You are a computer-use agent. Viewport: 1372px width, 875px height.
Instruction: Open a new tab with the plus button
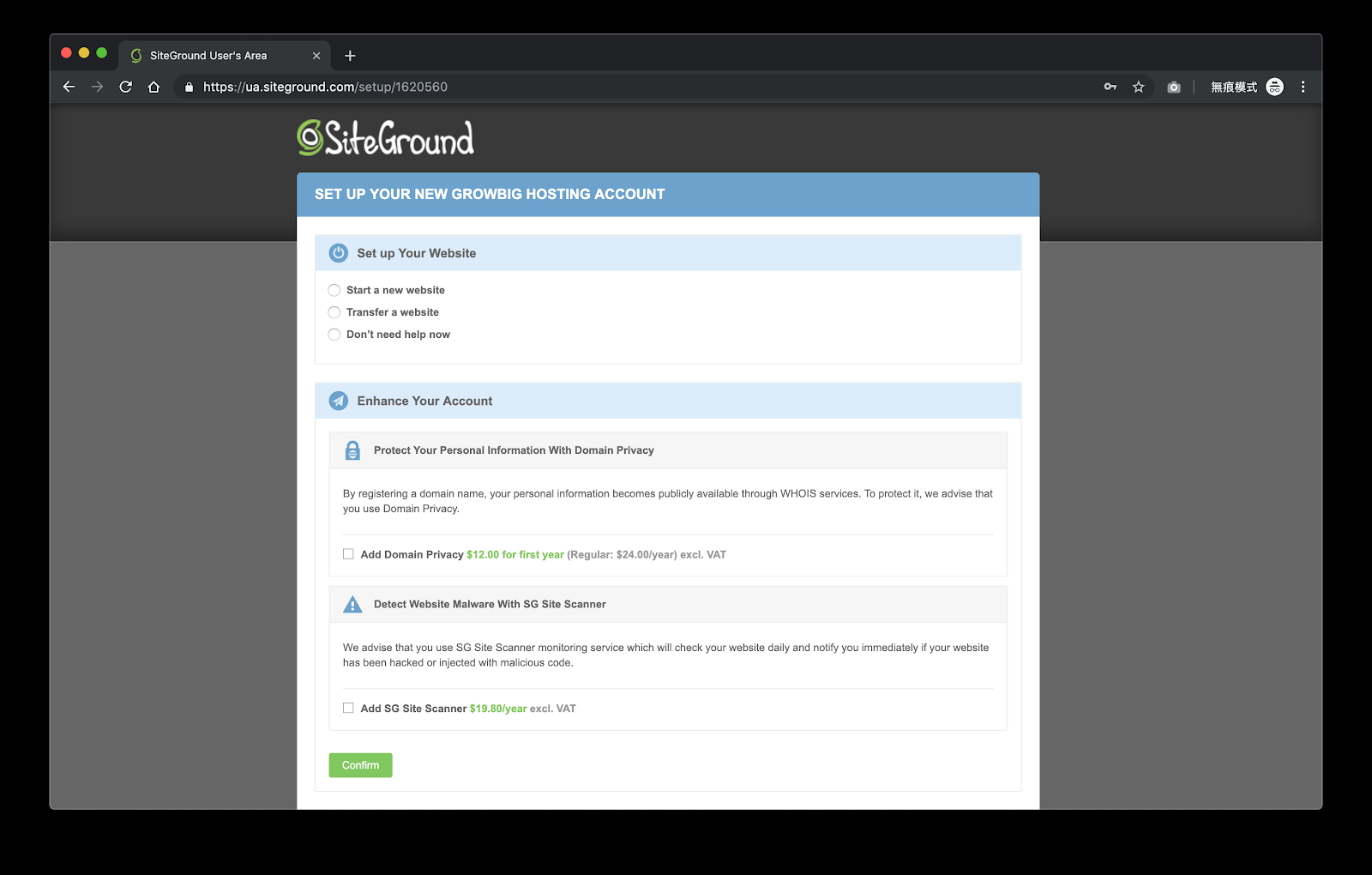pos(350,56)
